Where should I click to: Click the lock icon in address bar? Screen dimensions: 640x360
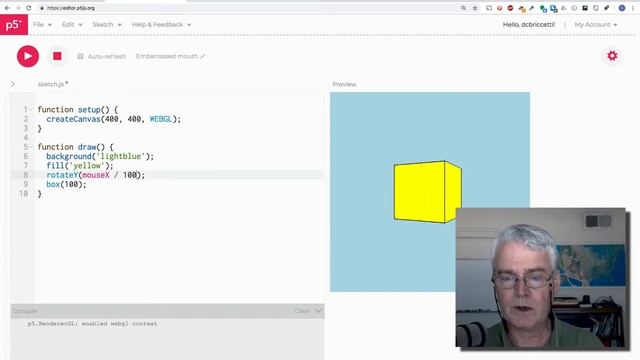tap(42, 8)
